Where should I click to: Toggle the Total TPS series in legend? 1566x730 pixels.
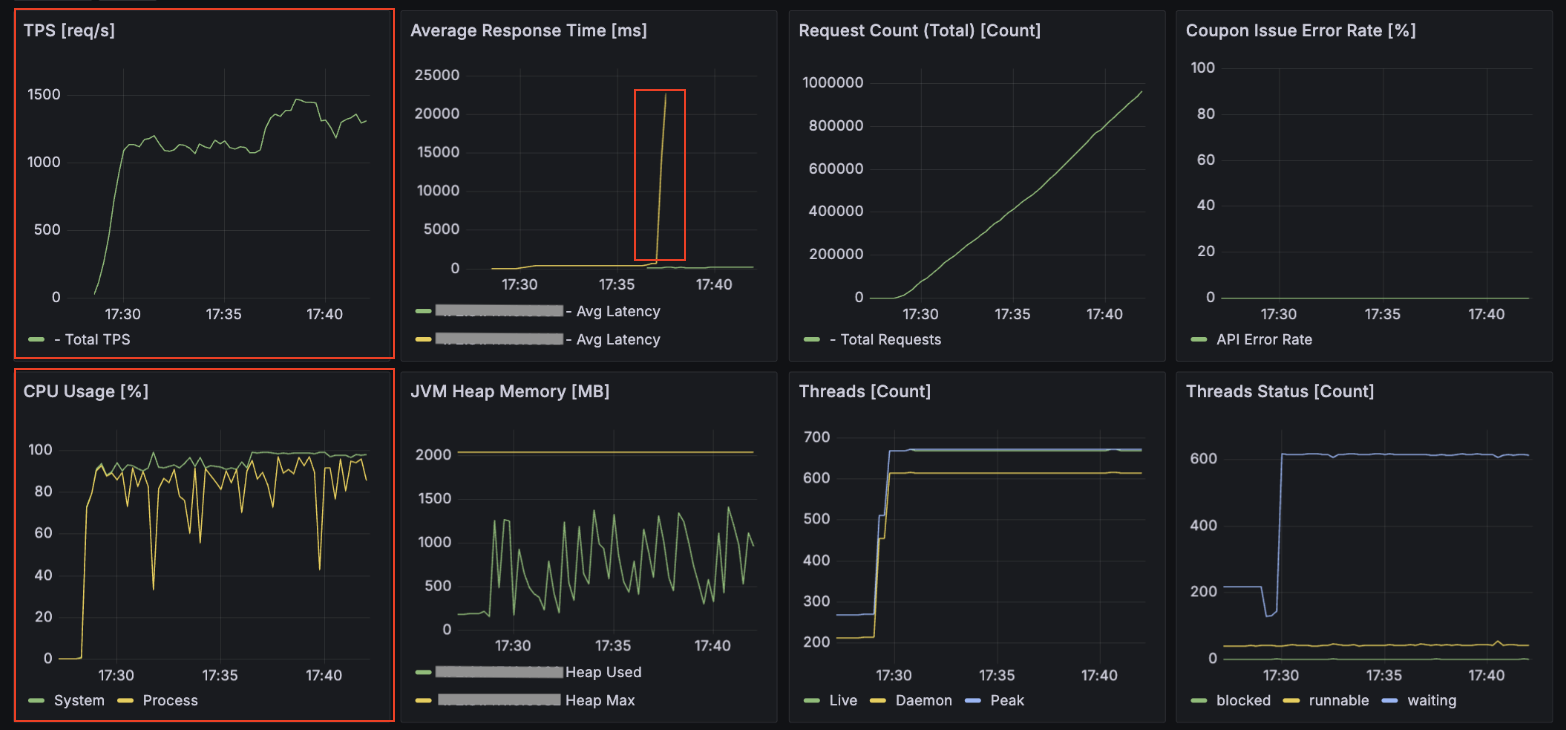tap(92, 339)
